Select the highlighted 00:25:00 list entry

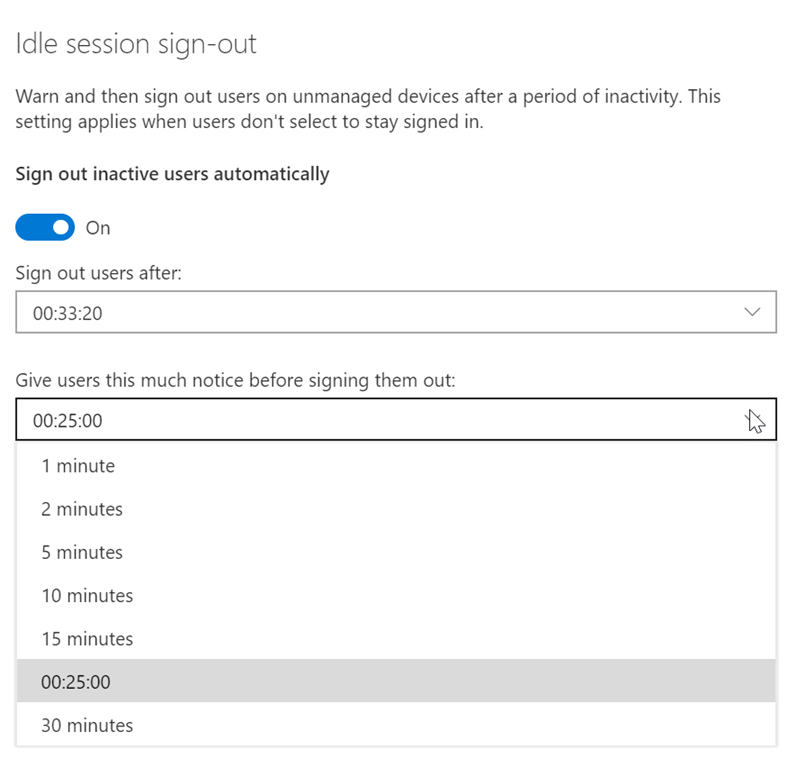76,682
